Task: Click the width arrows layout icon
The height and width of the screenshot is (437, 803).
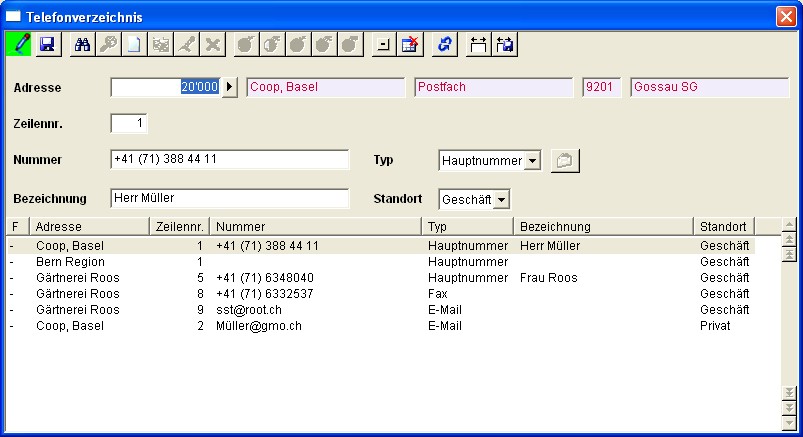Action: click(x=478, y=44)
